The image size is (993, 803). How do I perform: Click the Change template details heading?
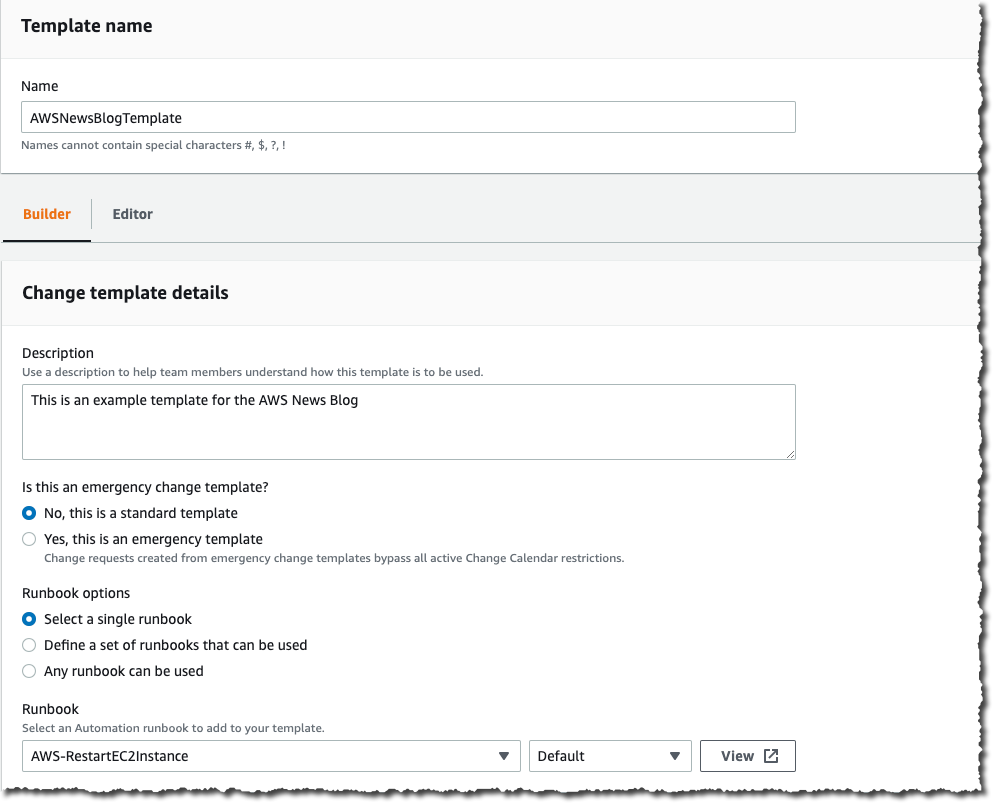click(124, 292)
